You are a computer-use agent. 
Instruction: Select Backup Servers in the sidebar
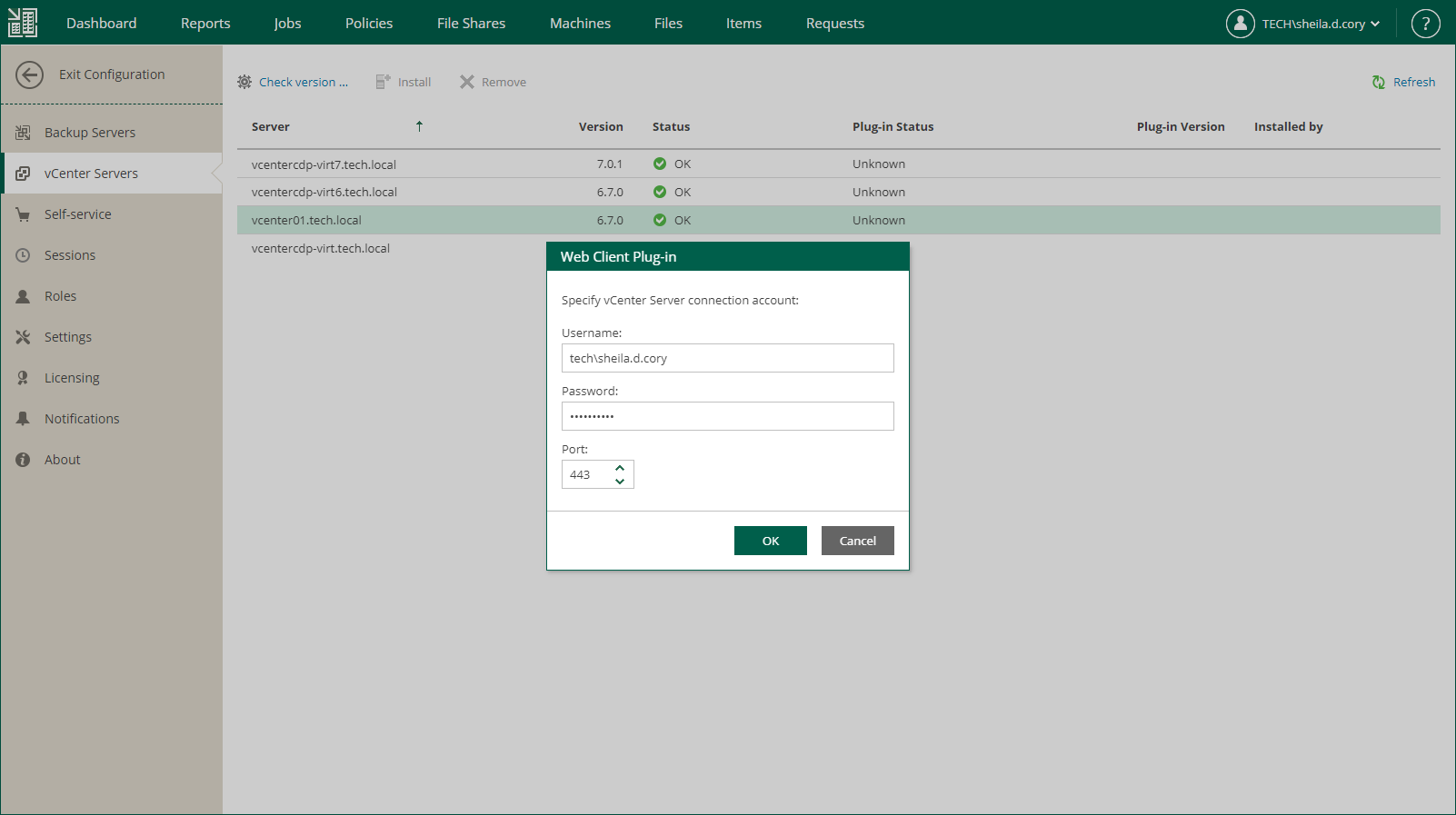pos(112,133)
